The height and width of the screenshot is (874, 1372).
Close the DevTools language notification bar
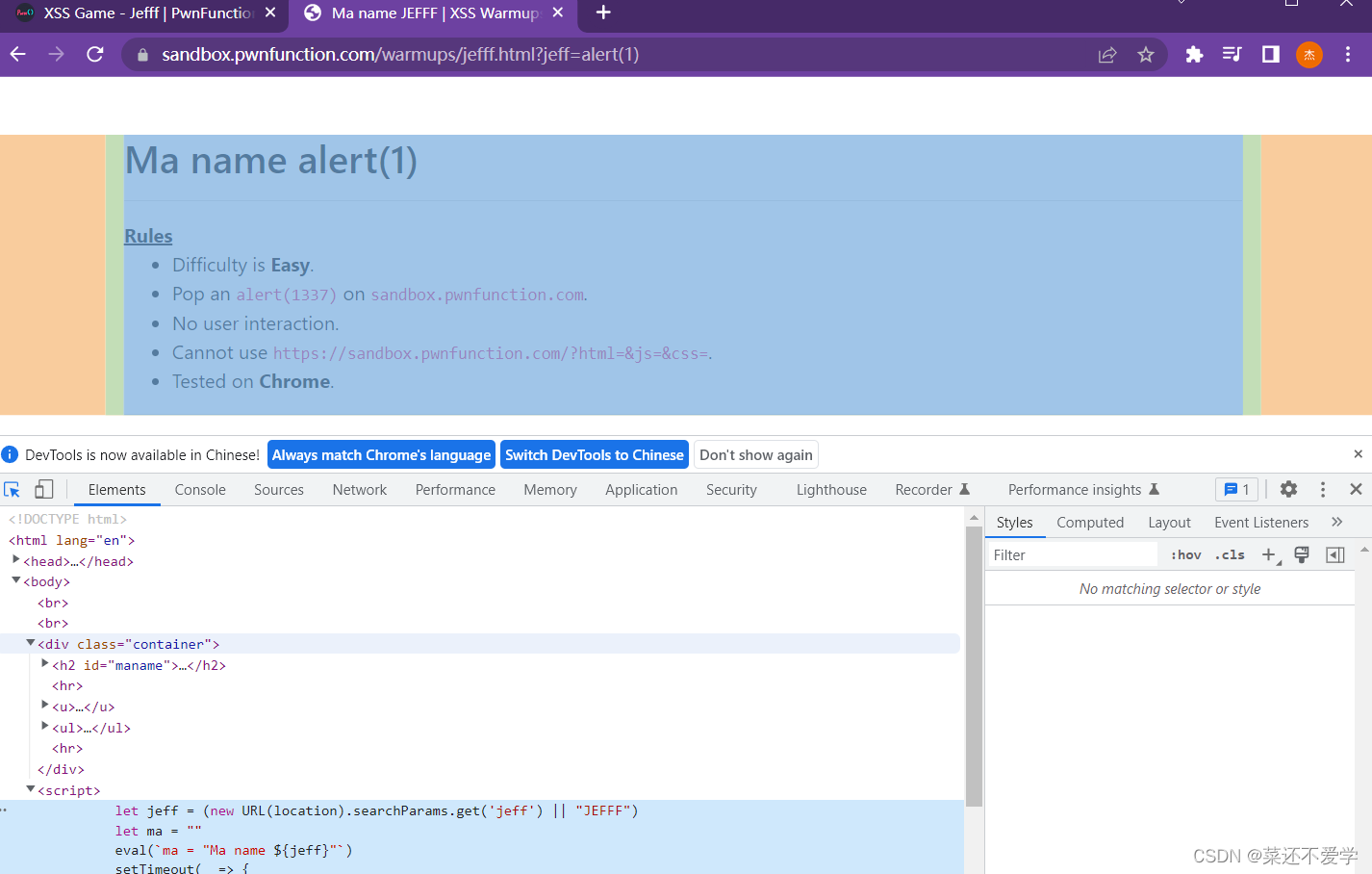tap(1358, 454)
